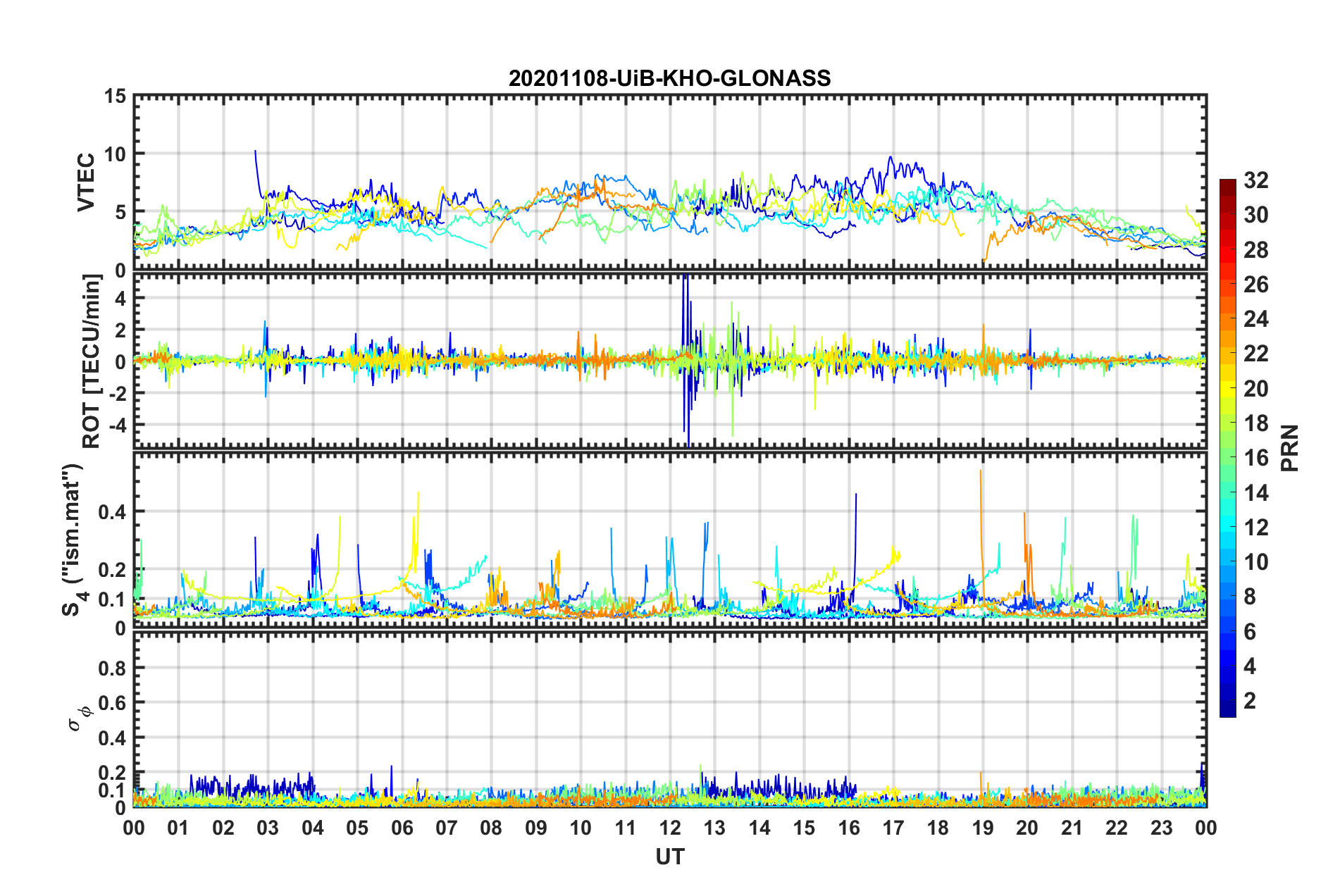Click UT axis tick label 11

click(626, 828)
